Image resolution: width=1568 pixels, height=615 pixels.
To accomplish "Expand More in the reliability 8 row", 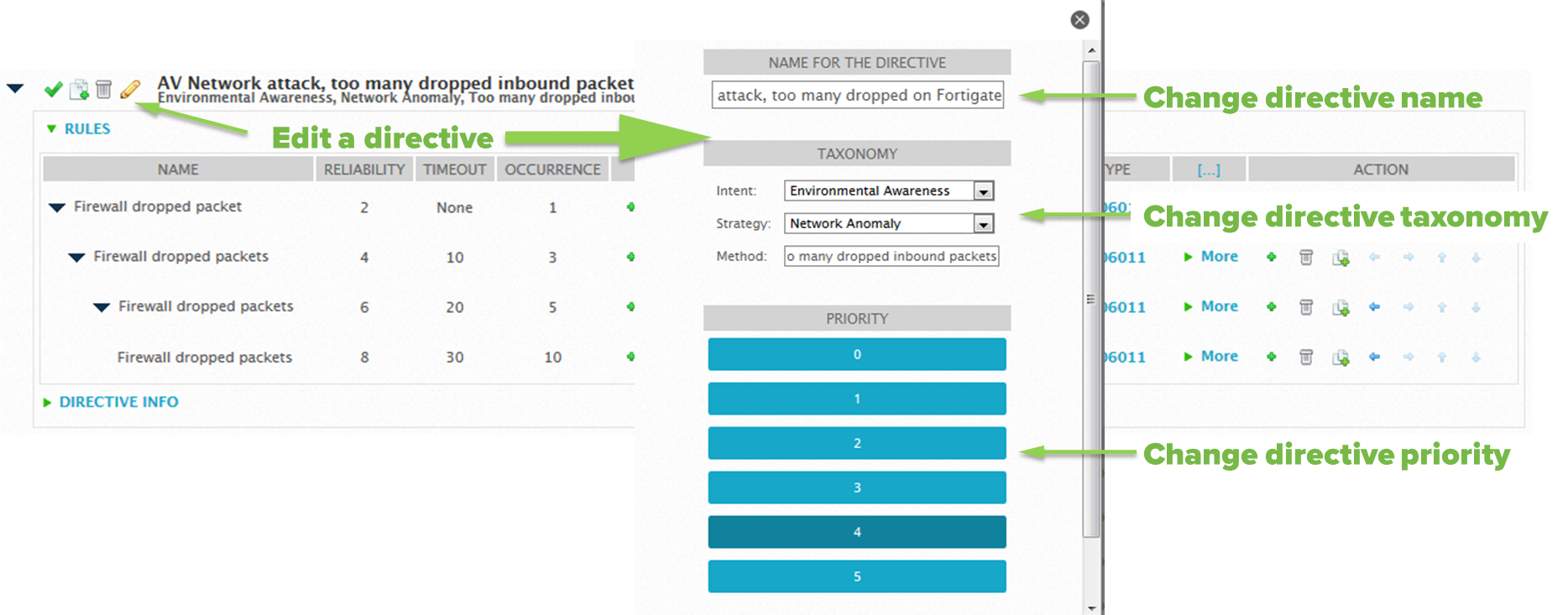I will (x=1211, y=357).
